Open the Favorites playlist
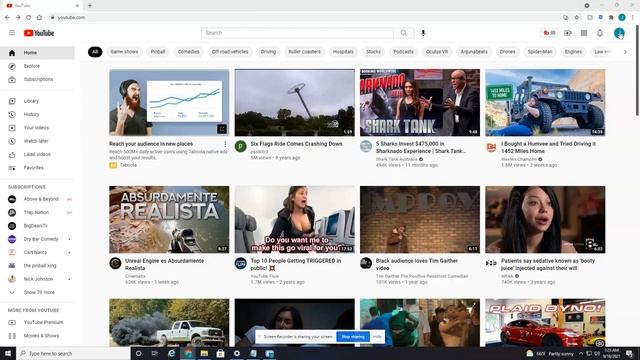 [37, 168]
